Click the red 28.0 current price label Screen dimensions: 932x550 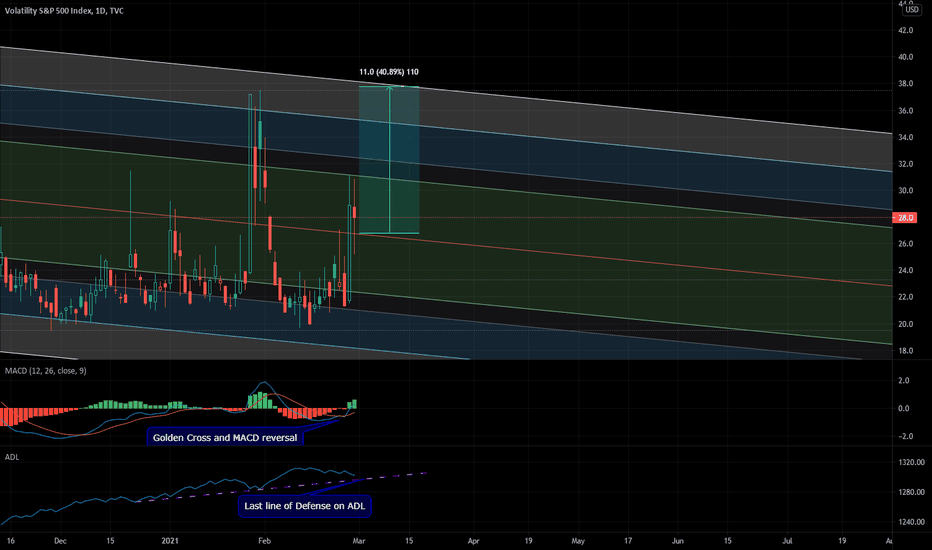click(905, 218)
